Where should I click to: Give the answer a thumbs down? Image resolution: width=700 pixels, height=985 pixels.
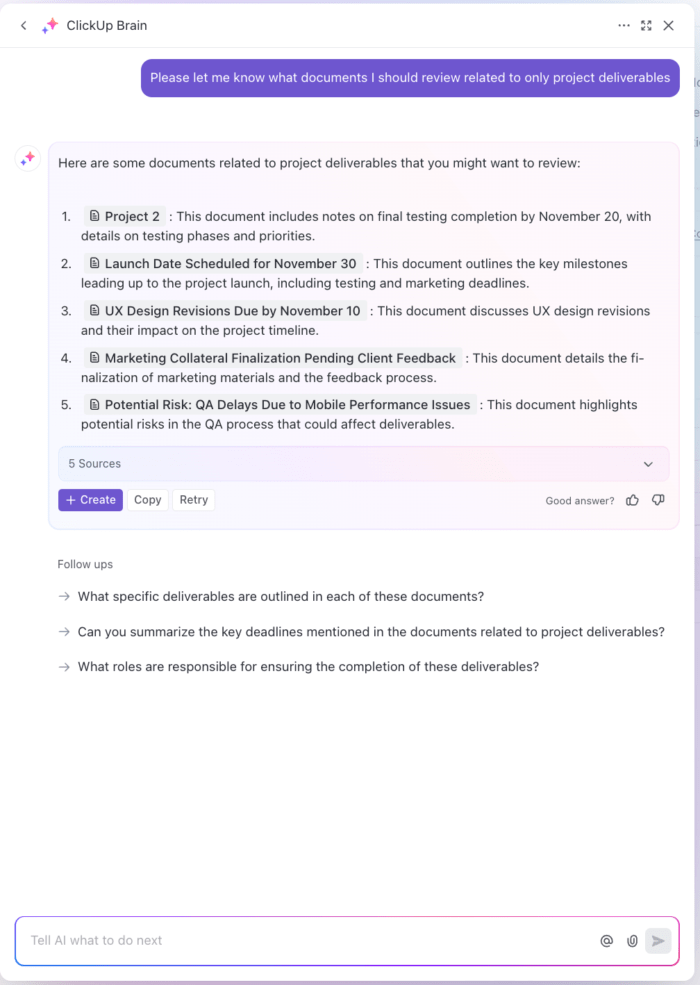tap(658, 499)
